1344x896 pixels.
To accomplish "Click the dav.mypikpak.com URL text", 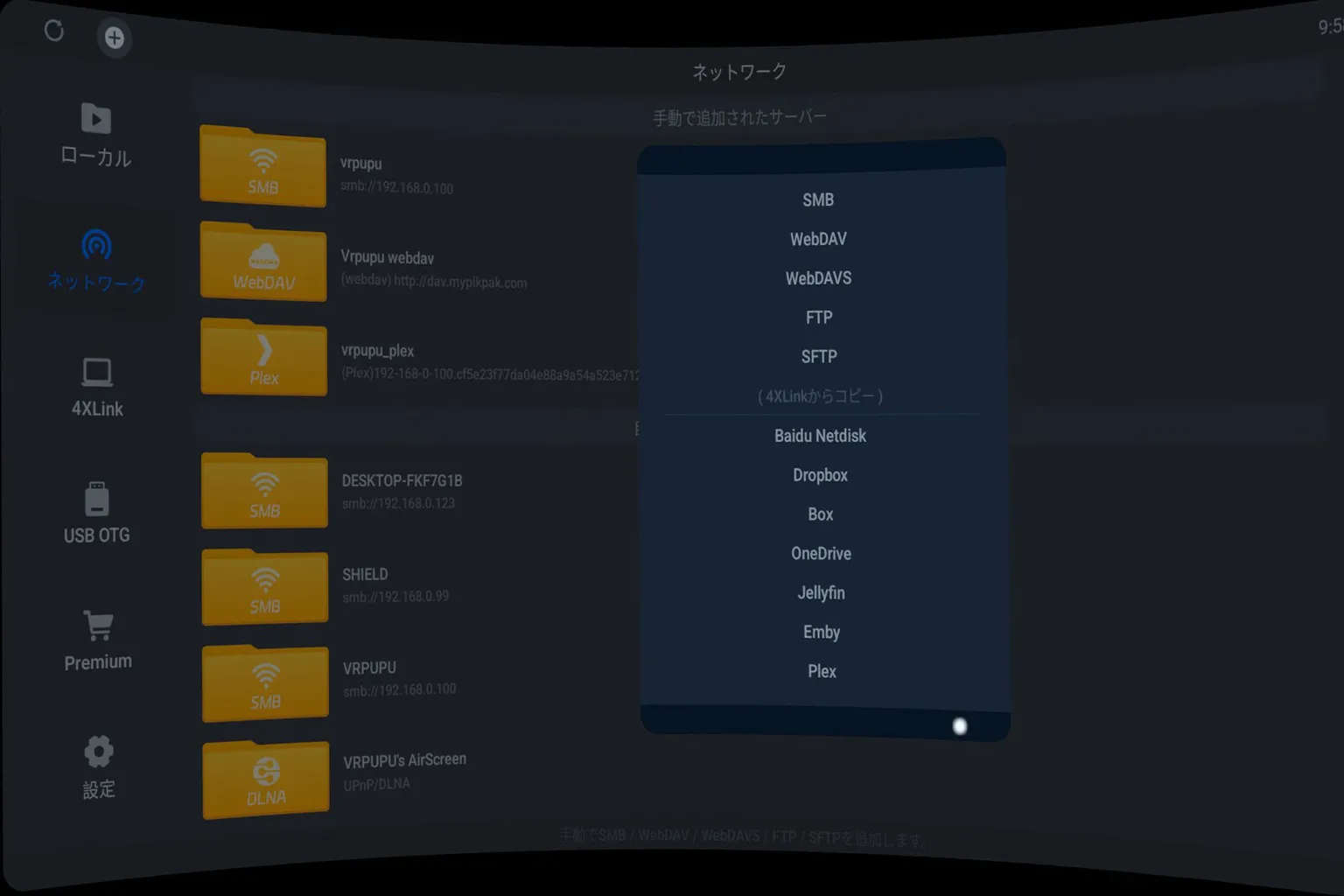I will pos(460,282).
